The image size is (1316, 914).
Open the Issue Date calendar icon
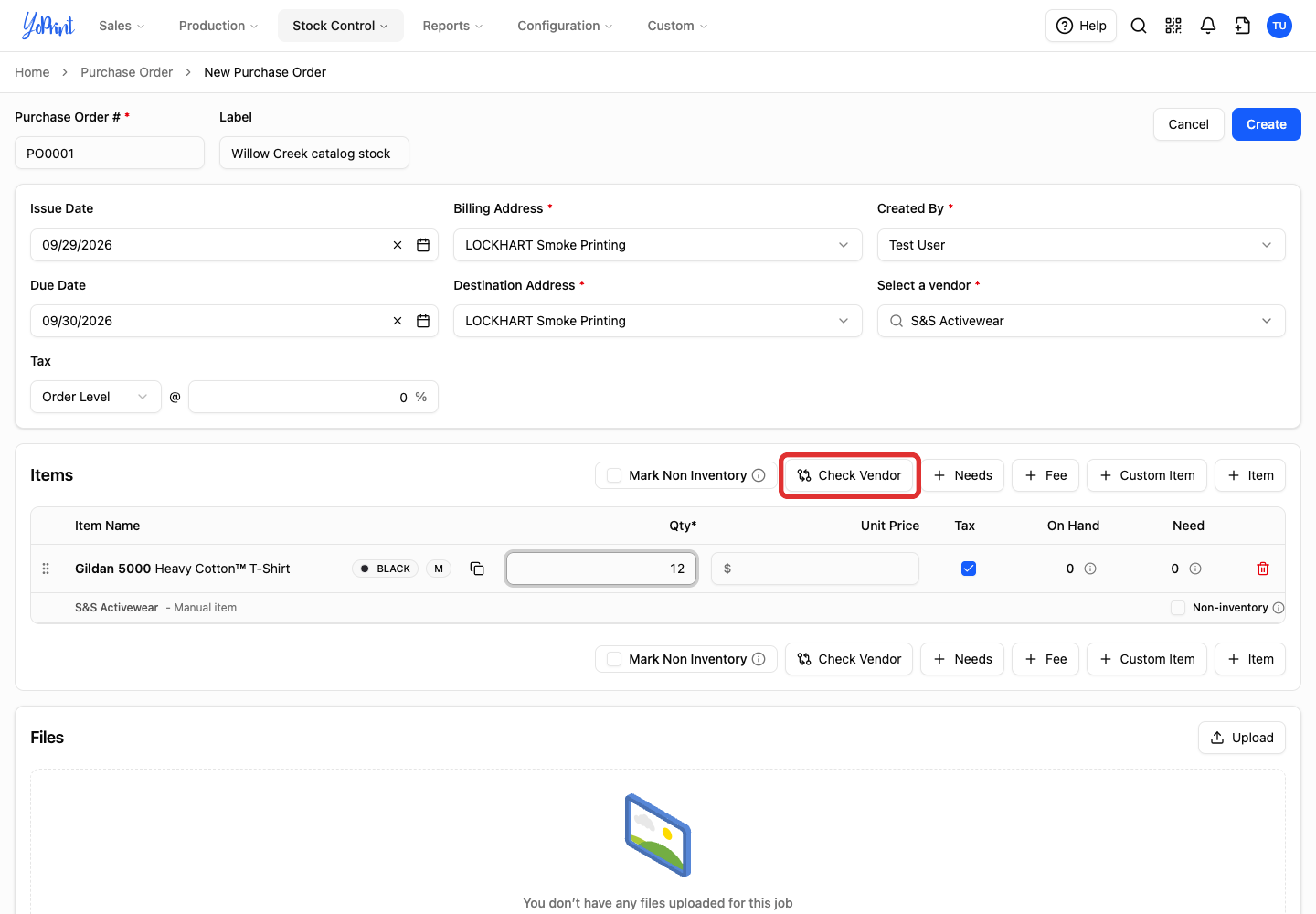tap(423, 245)
